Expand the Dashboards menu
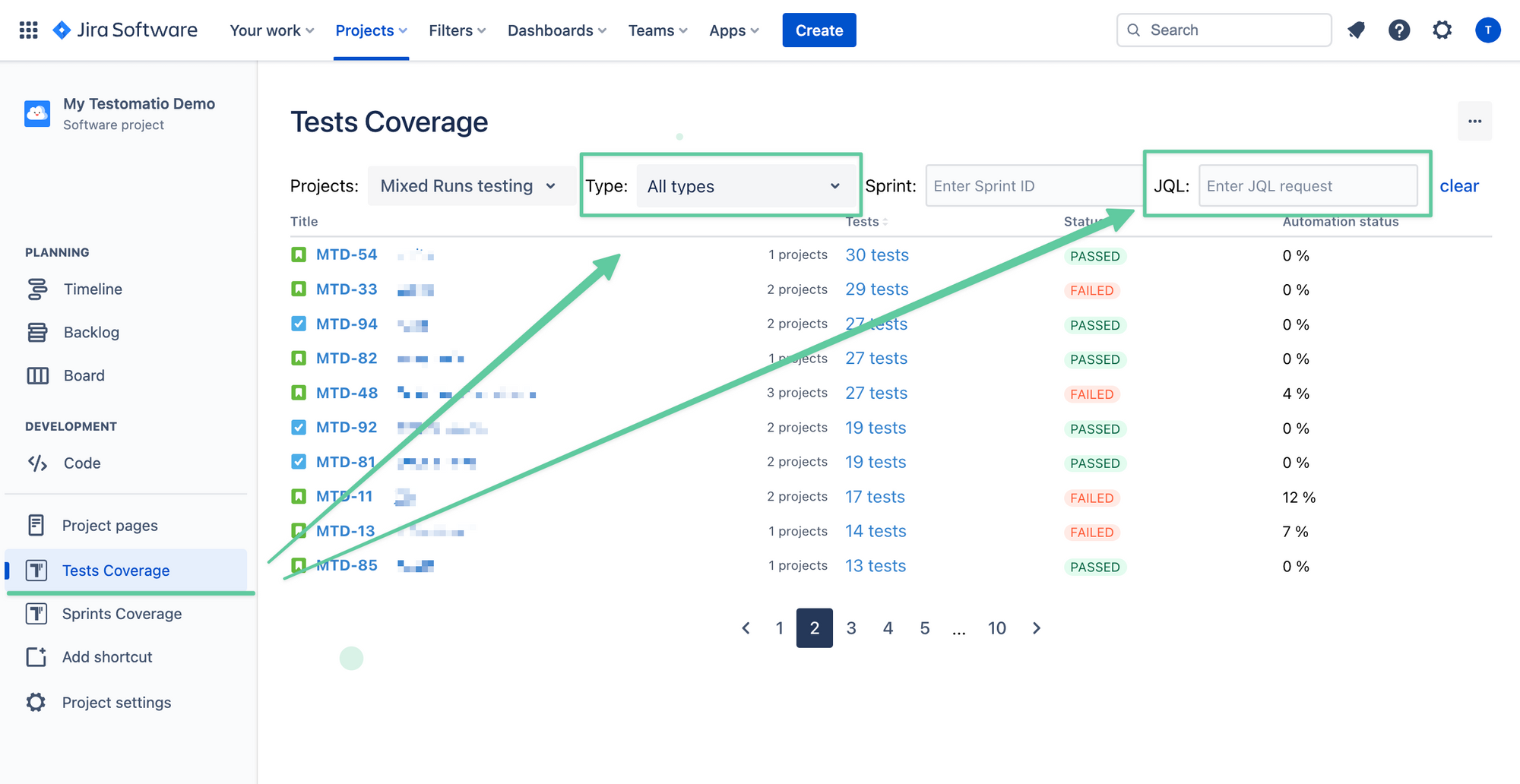Screen dimensions: 1520x784 pos(557,30)
